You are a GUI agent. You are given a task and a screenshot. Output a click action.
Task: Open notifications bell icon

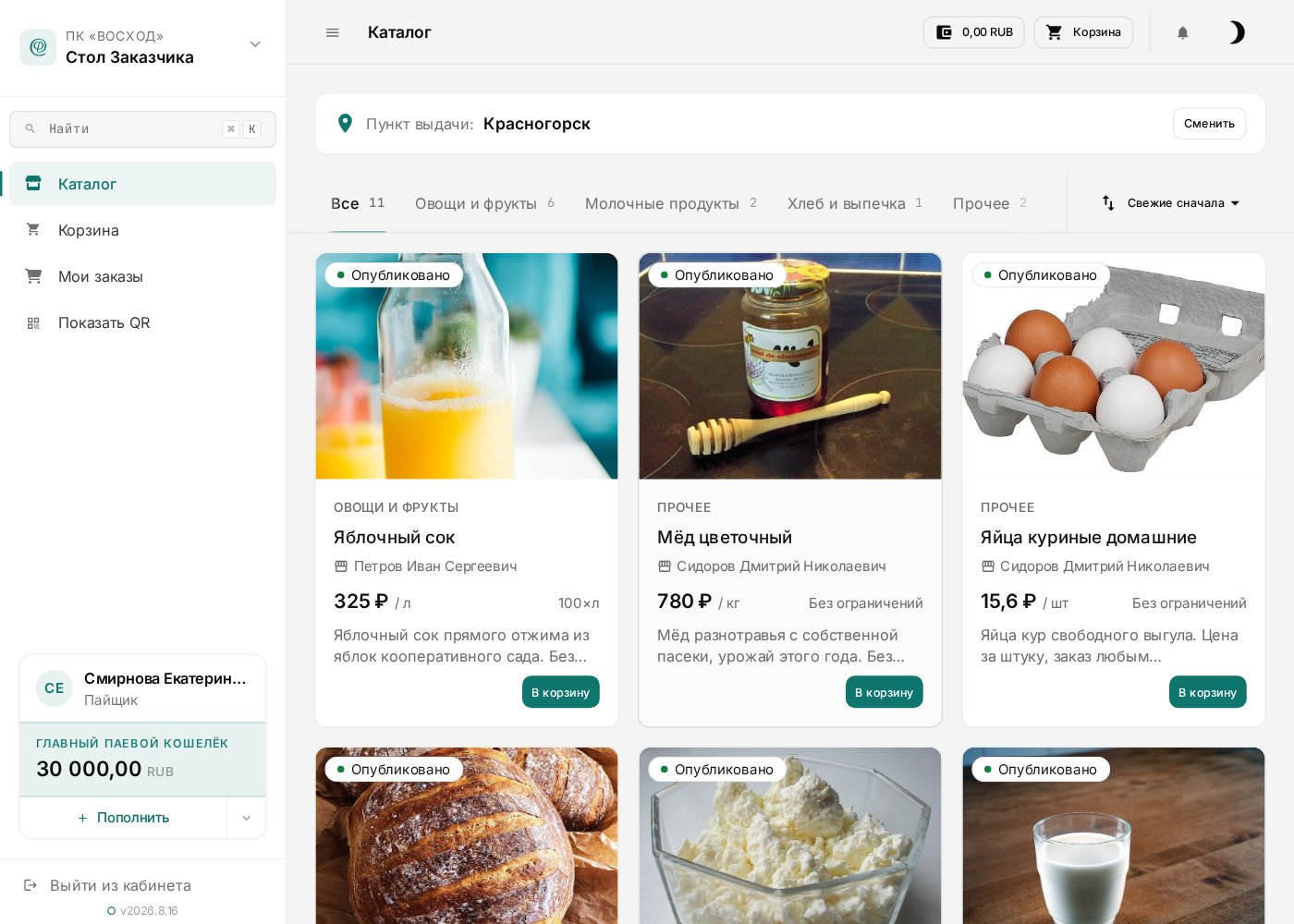click(x=1182, y=32)
